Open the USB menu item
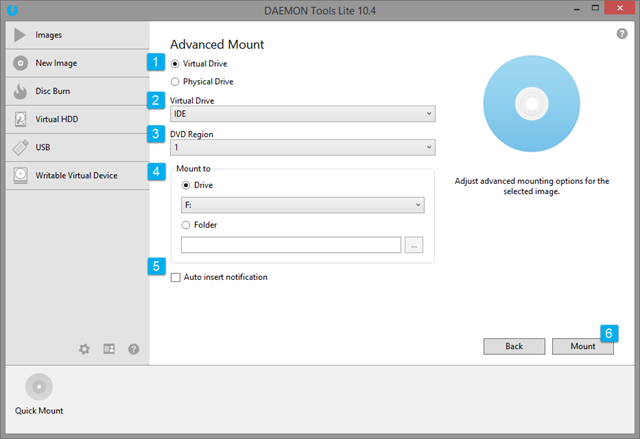This screenshot has height=439, width=640. (78, 147)
